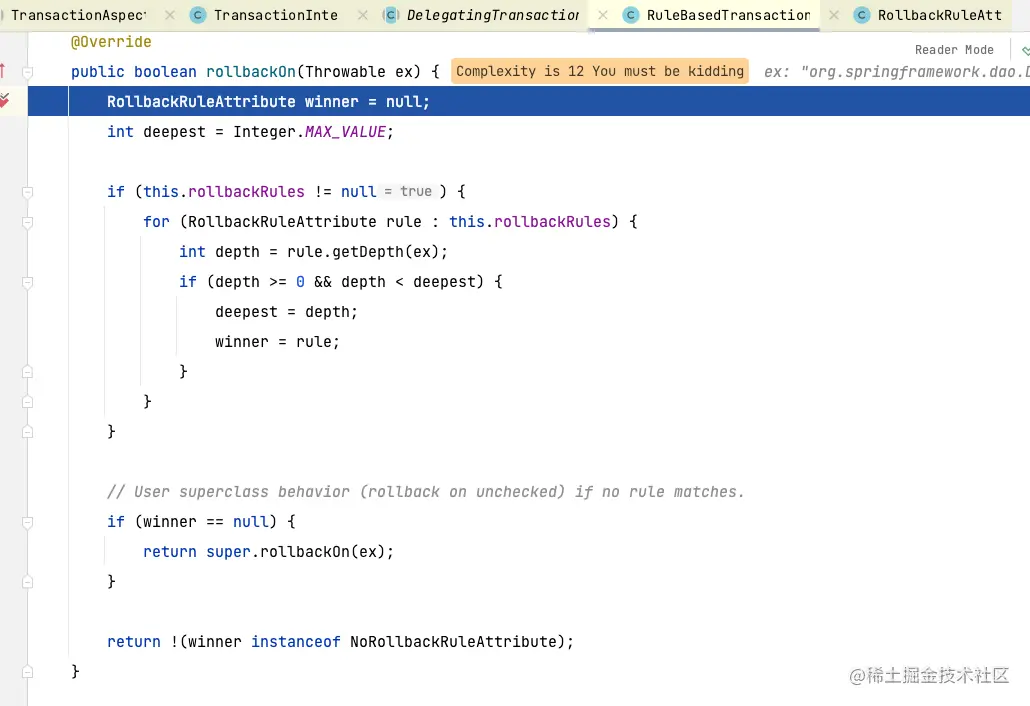This screenshot has width=1030, height=706.
Task: Click the class icon on TransactionInte tab
Action: point(198,15)
